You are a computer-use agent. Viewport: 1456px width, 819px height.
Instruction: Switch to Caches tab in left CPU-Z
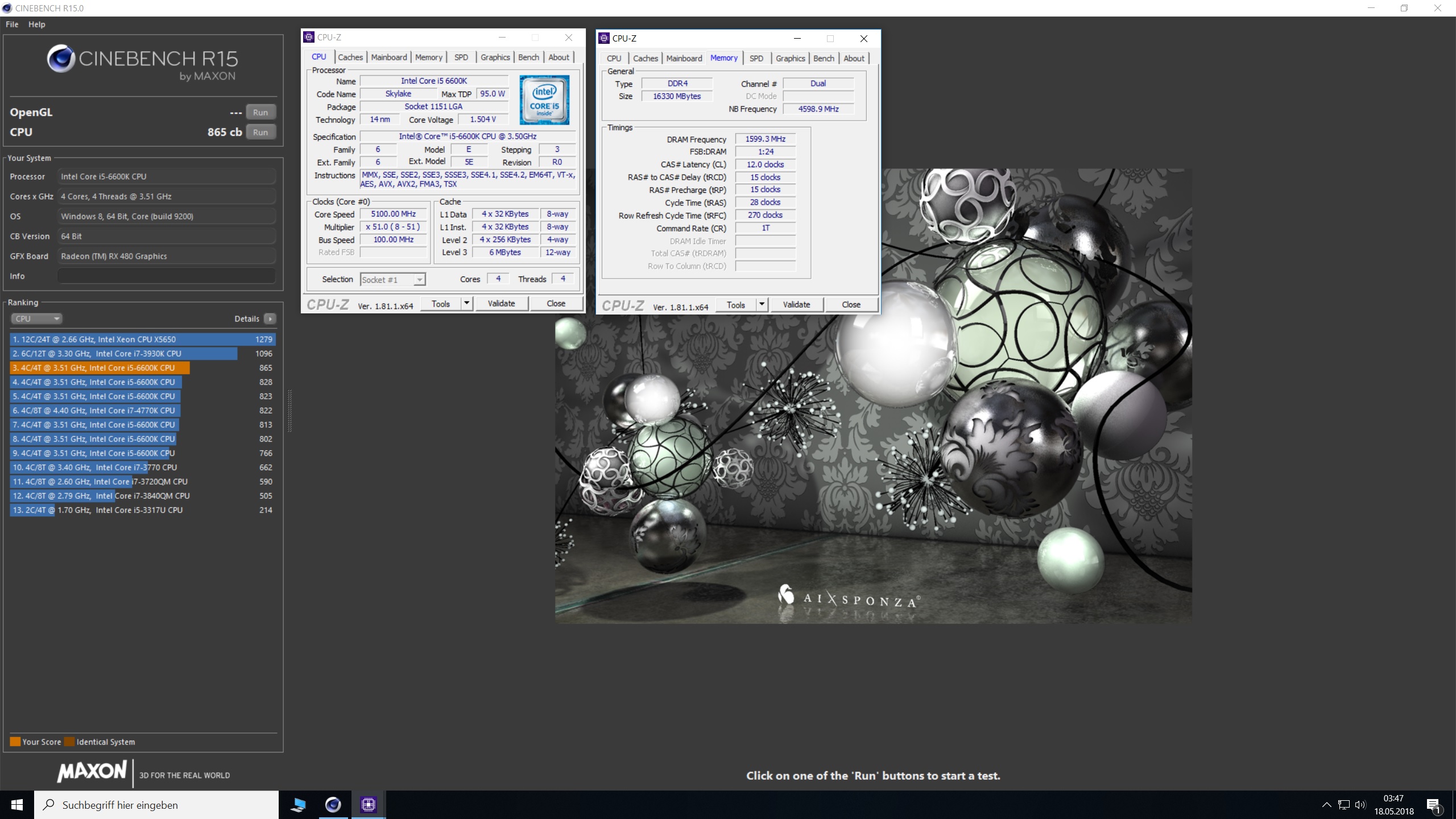(x=350, y=57)
